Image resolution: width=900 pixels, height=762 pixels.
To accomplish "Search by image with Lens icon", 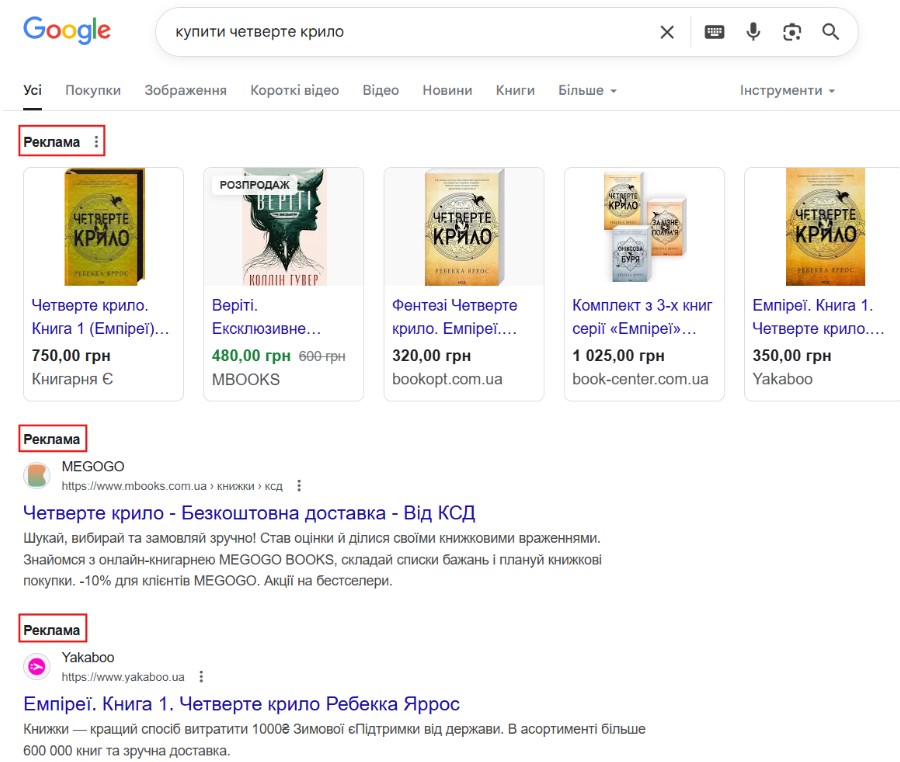I will pos(792,32).
